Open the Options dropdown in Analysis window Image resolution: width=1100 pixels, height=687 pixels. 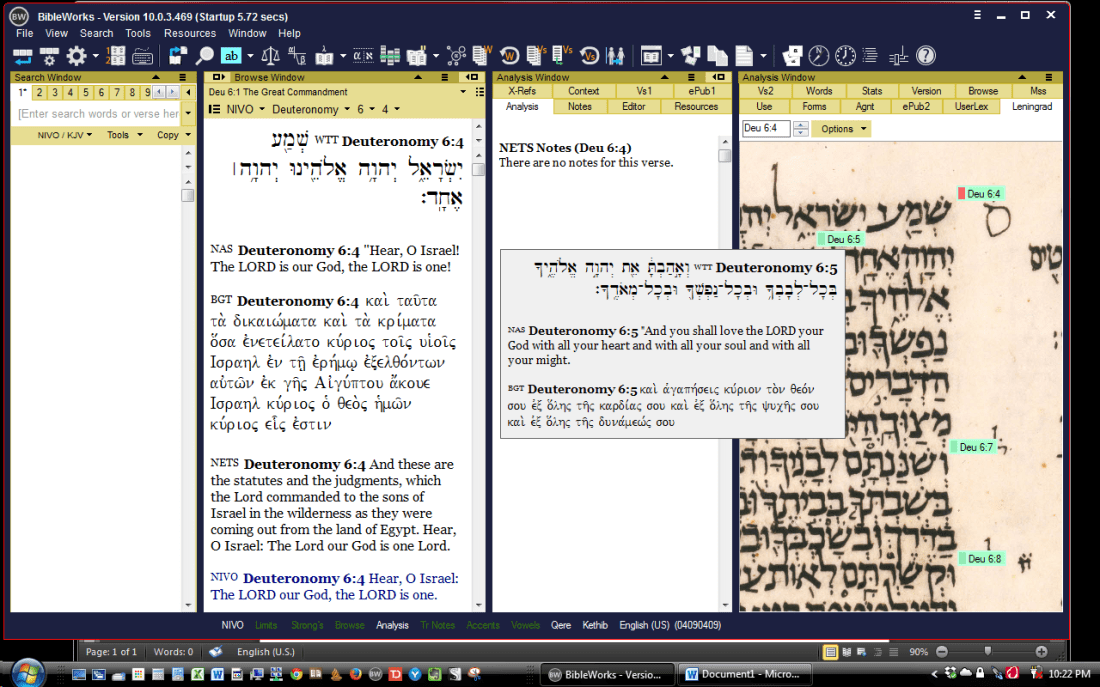tap(840, 128)
